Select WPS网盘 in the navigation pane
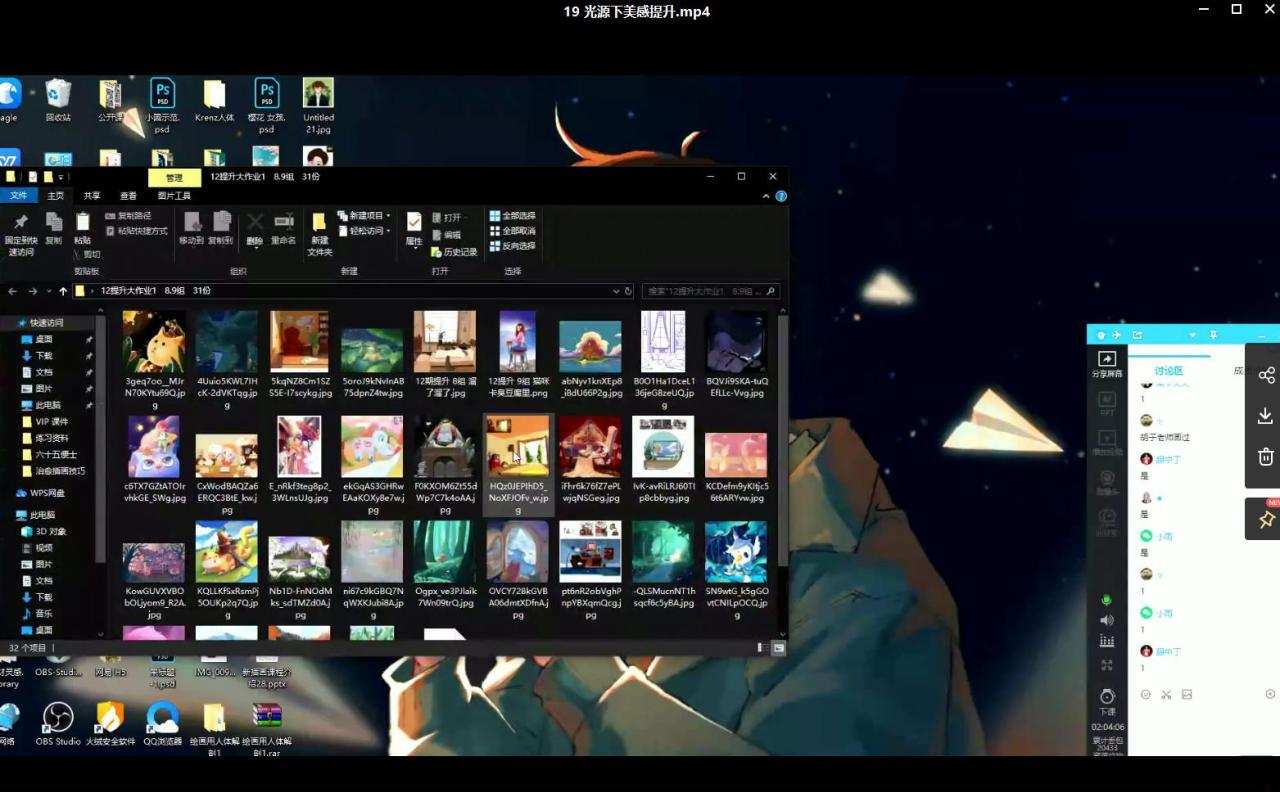Screen dimensions: 1280x792 pos(41,493)
